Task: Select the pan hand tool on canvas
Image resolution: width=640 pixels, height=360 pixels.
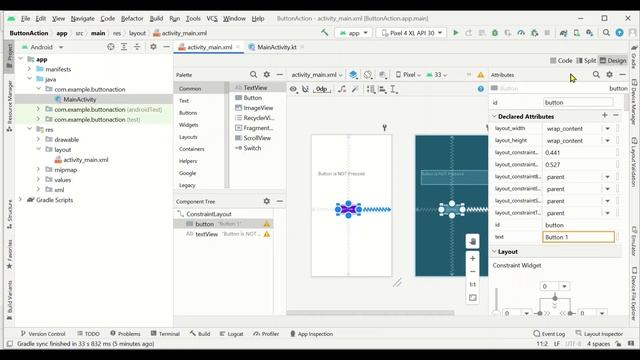Action: point(473,241)
